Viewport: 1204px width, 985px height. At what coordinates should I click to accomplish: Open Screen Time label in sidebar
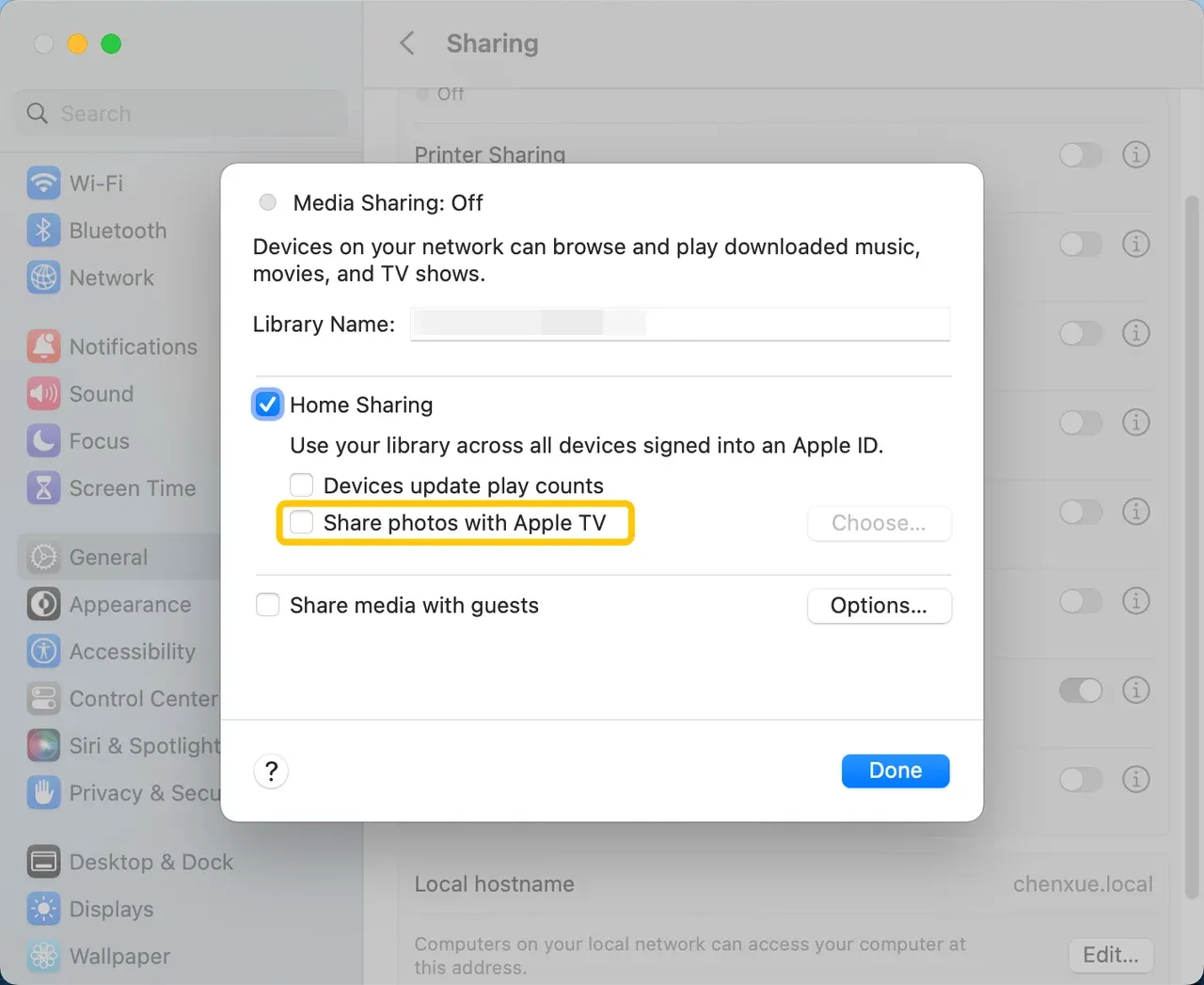[133, 488]
